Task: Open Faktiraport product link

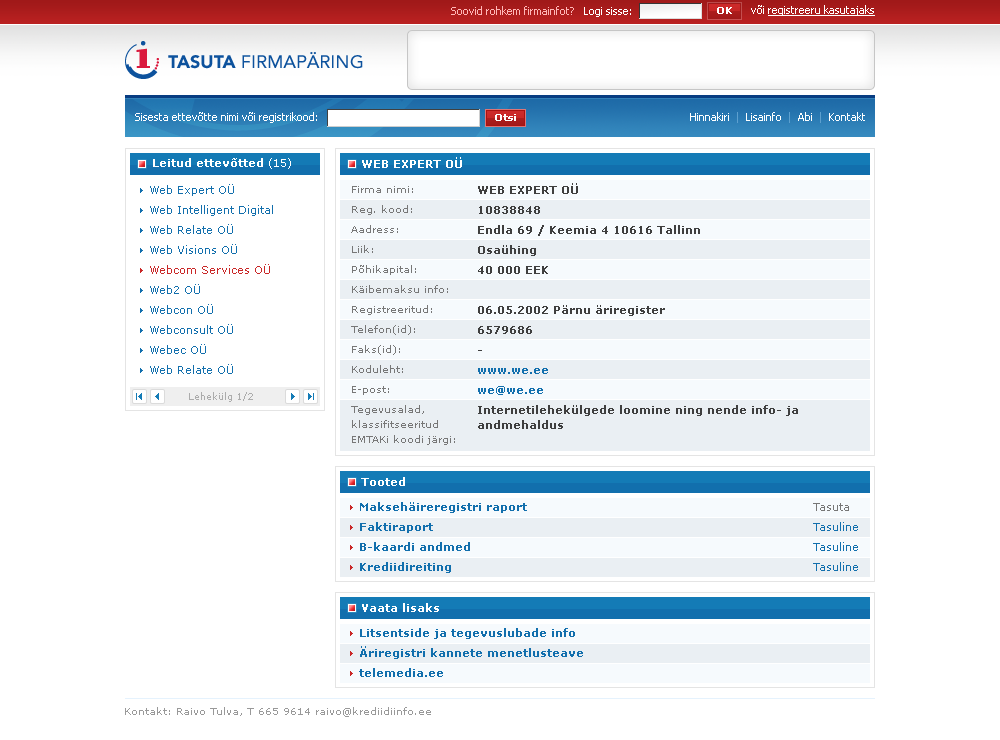Action: pos(395,527)
